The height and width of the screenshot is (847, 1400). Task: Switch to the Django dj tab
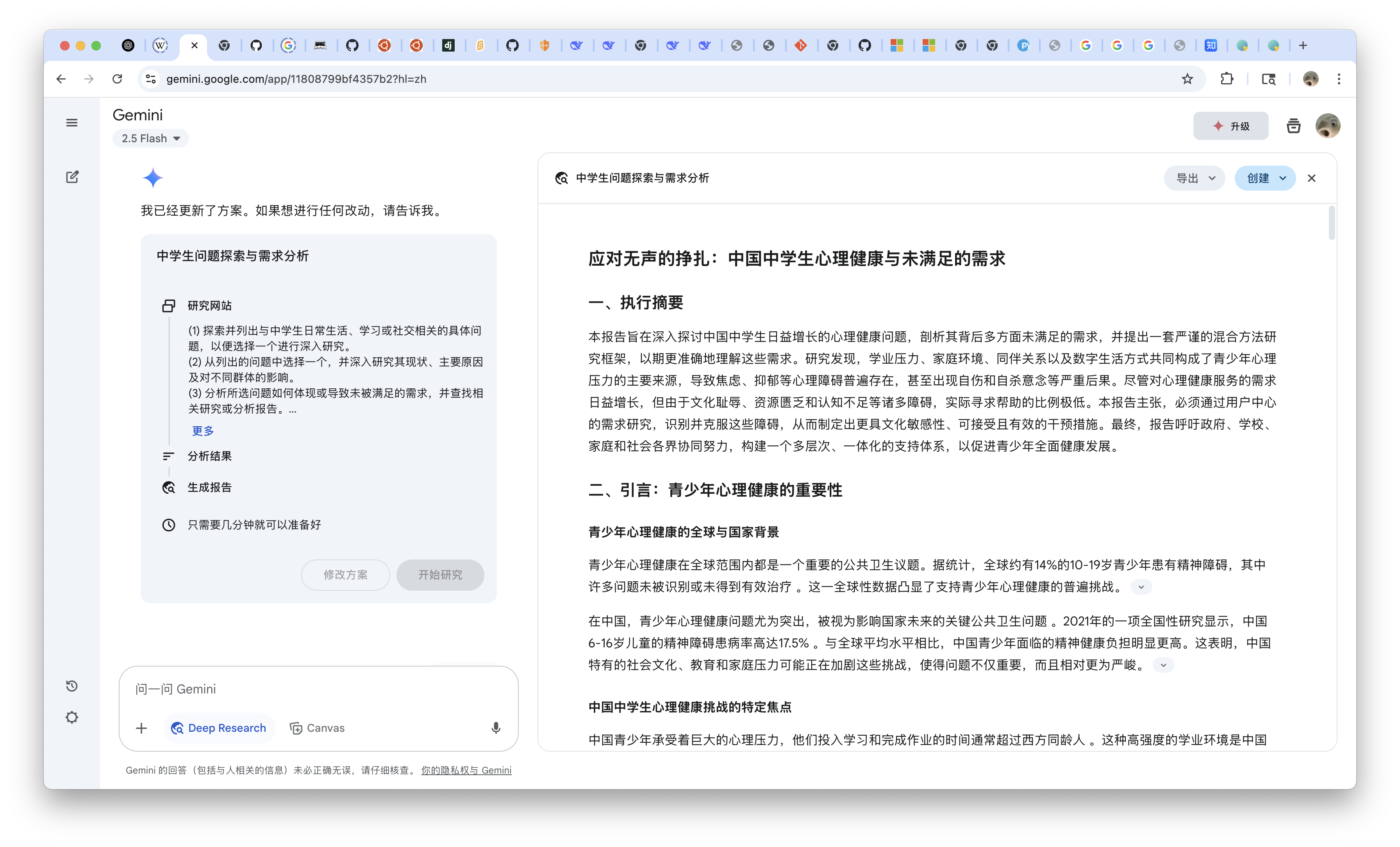click(x=448, y=45)
